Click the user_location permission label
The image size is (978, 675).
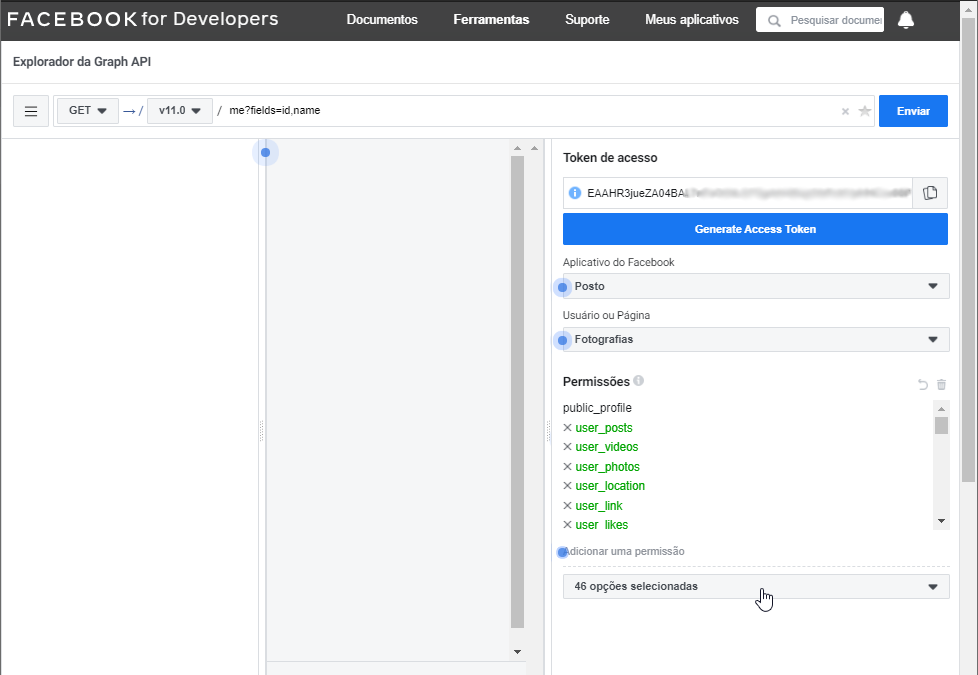pos(610,486)
